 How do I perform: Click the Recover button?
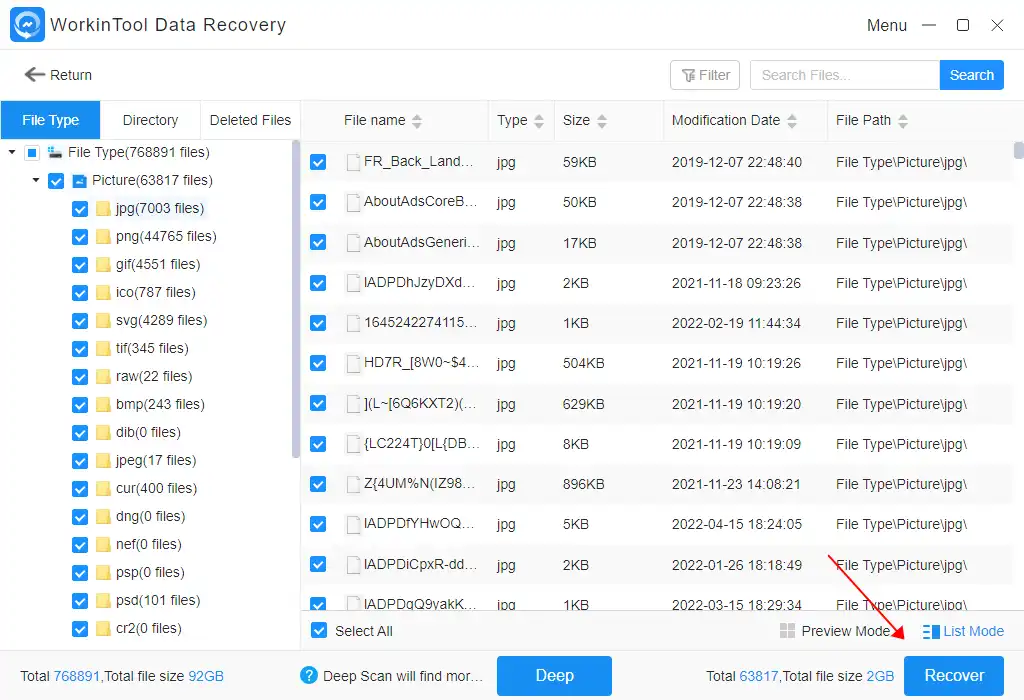[954, 676]
